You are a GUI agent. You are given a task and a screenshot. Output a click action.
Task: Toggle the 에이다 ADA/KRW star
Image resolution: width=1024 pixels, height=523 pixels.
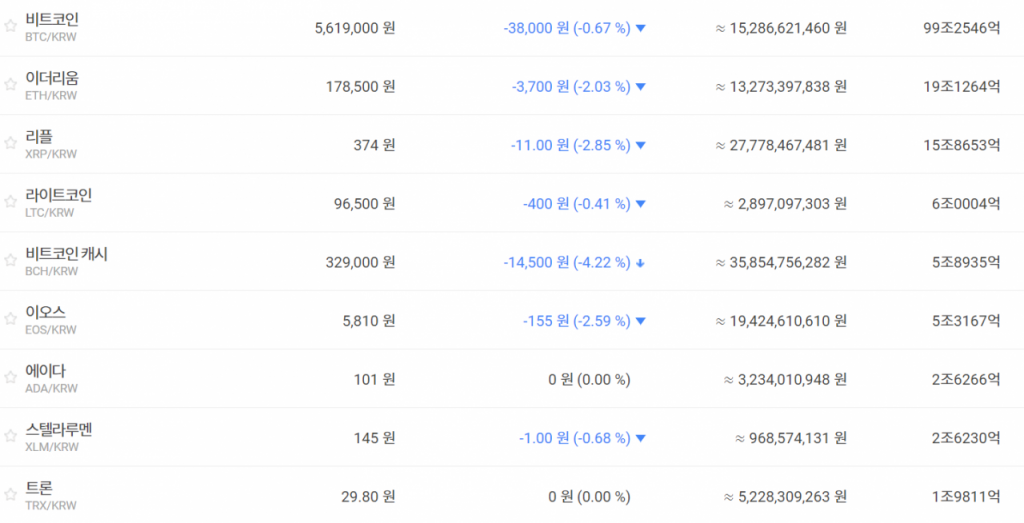(10, 378)
